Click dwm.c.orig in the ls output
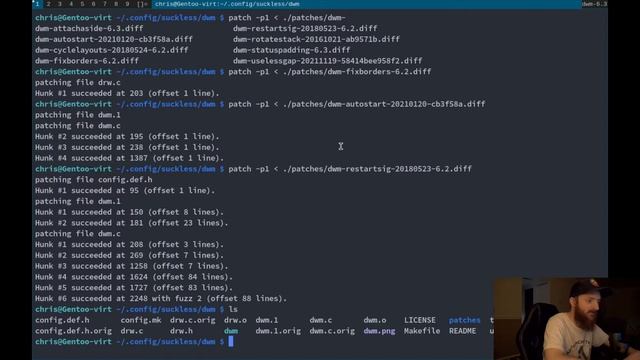The height and width of the screenshot is (360, 640). pyautogui.click(x=332, y=331)
